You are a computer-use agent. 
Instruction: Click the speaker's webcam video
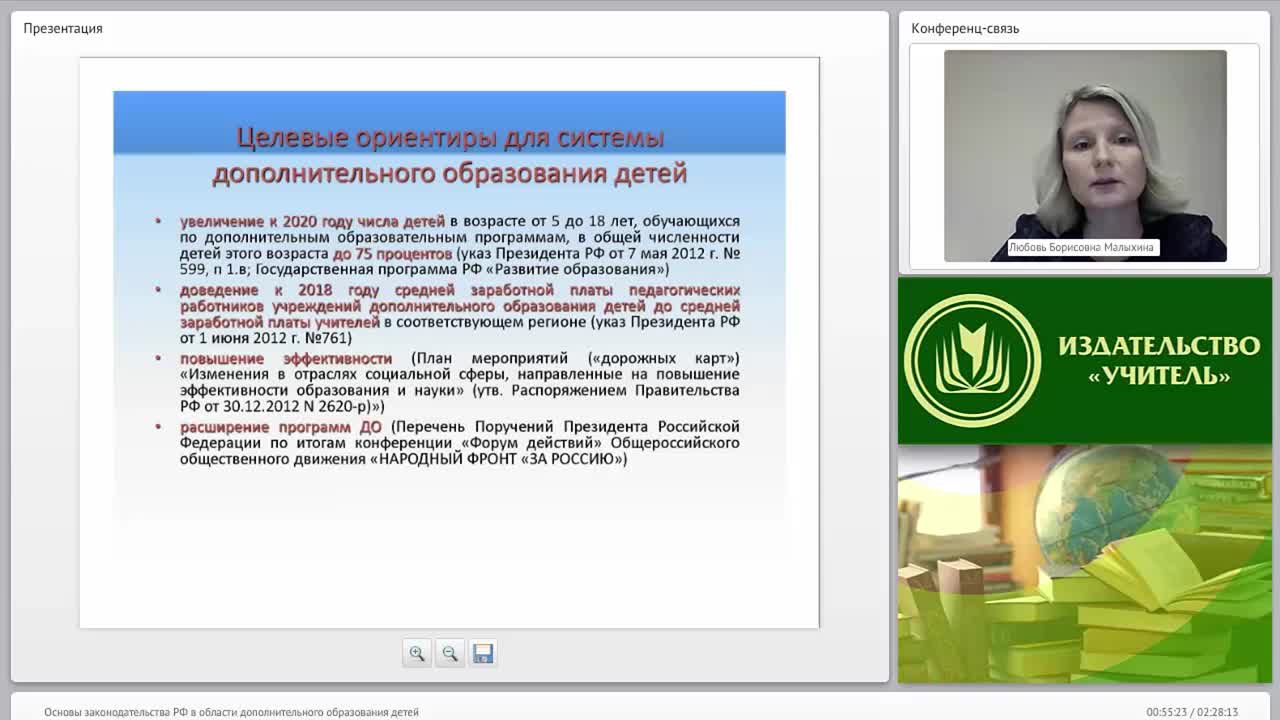pyautogui.click(x=1085, y=156)
